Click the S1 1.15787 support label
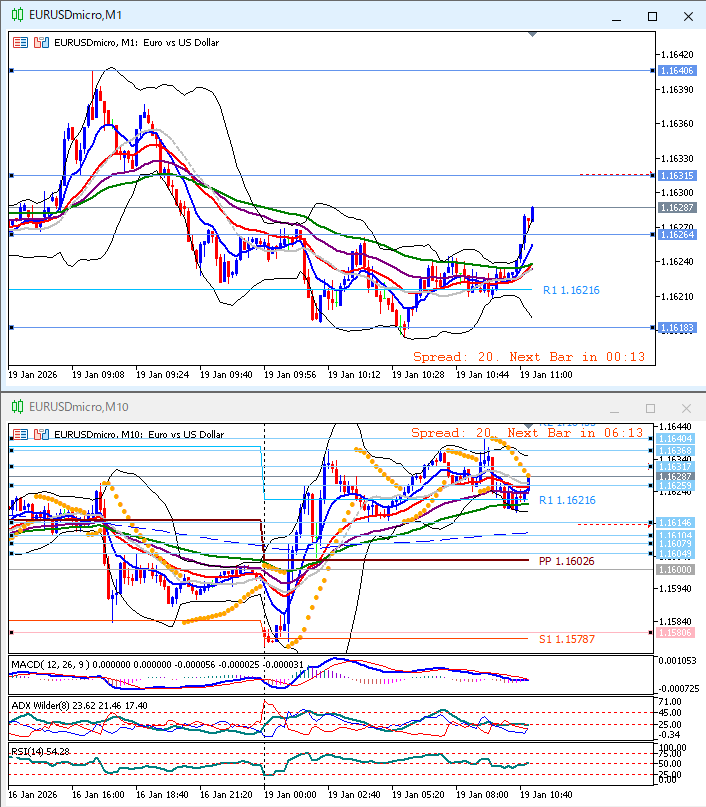 (566, 638)
